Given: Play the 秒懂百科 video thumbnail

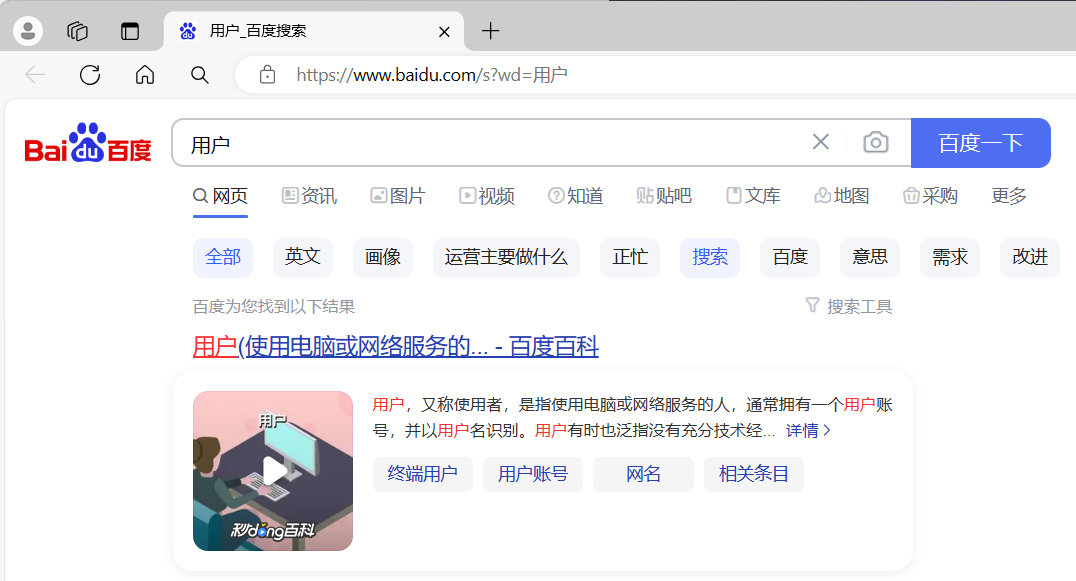Looking at the screenshot, I should click(x=273, y=471).
